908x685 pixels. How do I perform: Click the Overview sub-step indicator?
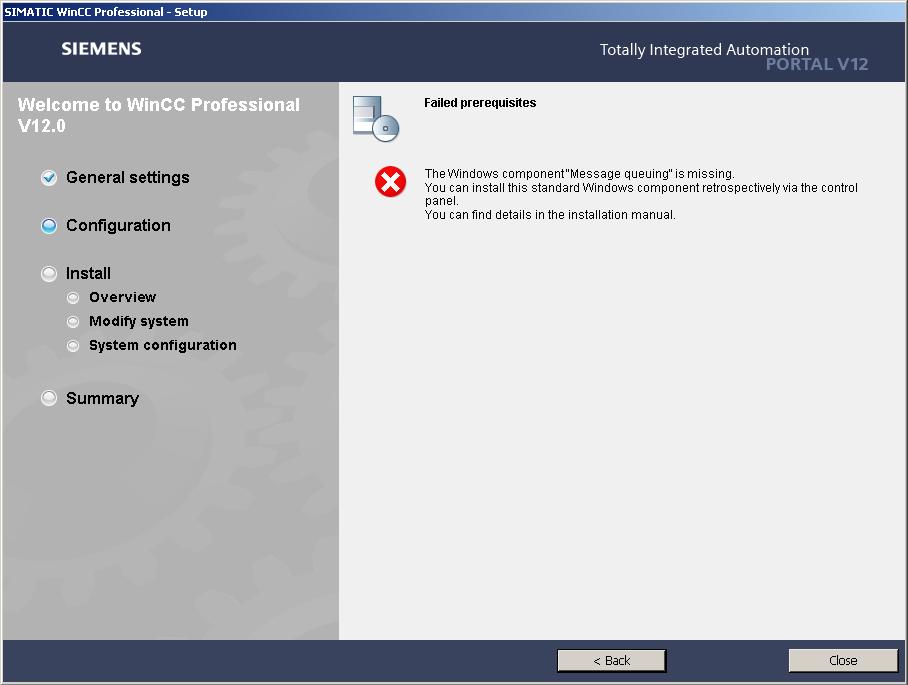click(73, 298)
